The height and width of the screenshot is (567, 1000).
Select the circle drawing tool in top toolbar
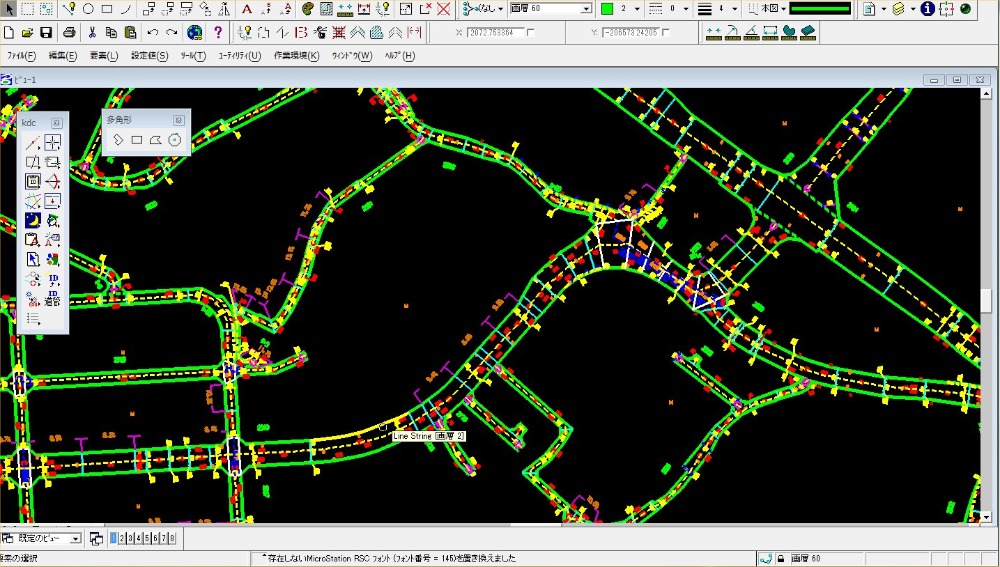click(88, 9)
